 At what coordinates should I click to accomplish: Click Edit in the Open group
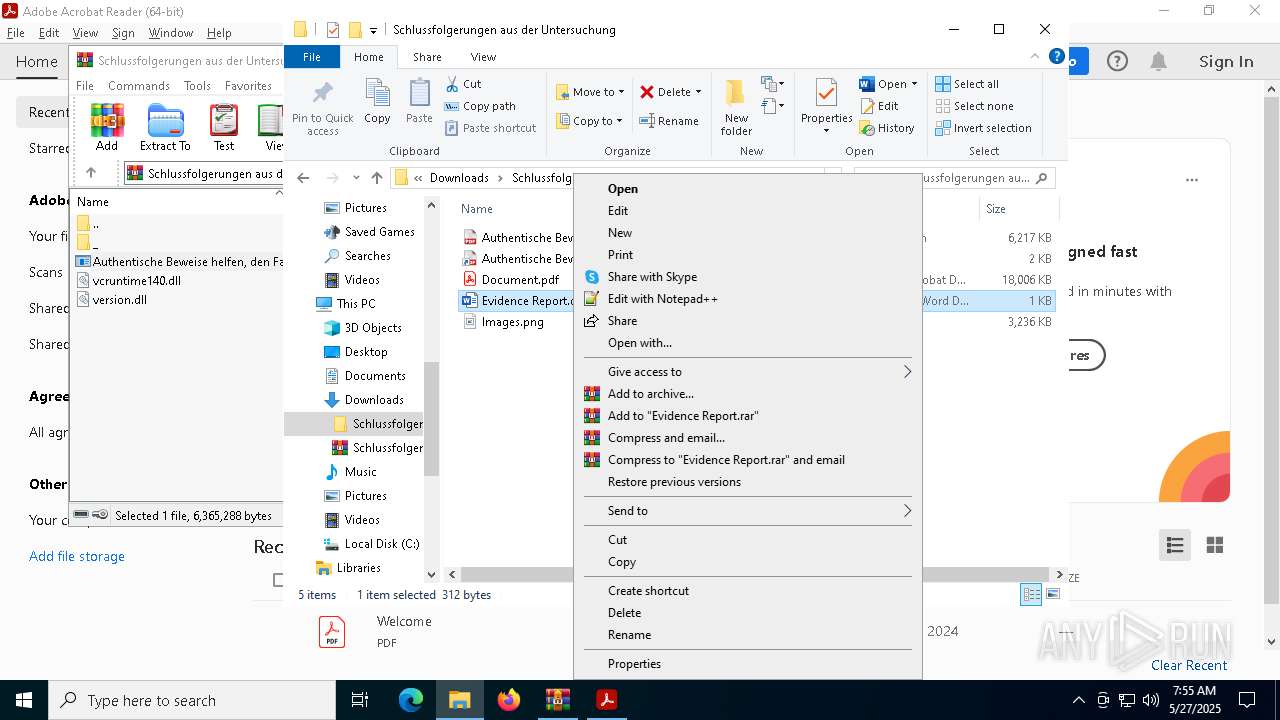pyautogui.click(x=878, y=106)
